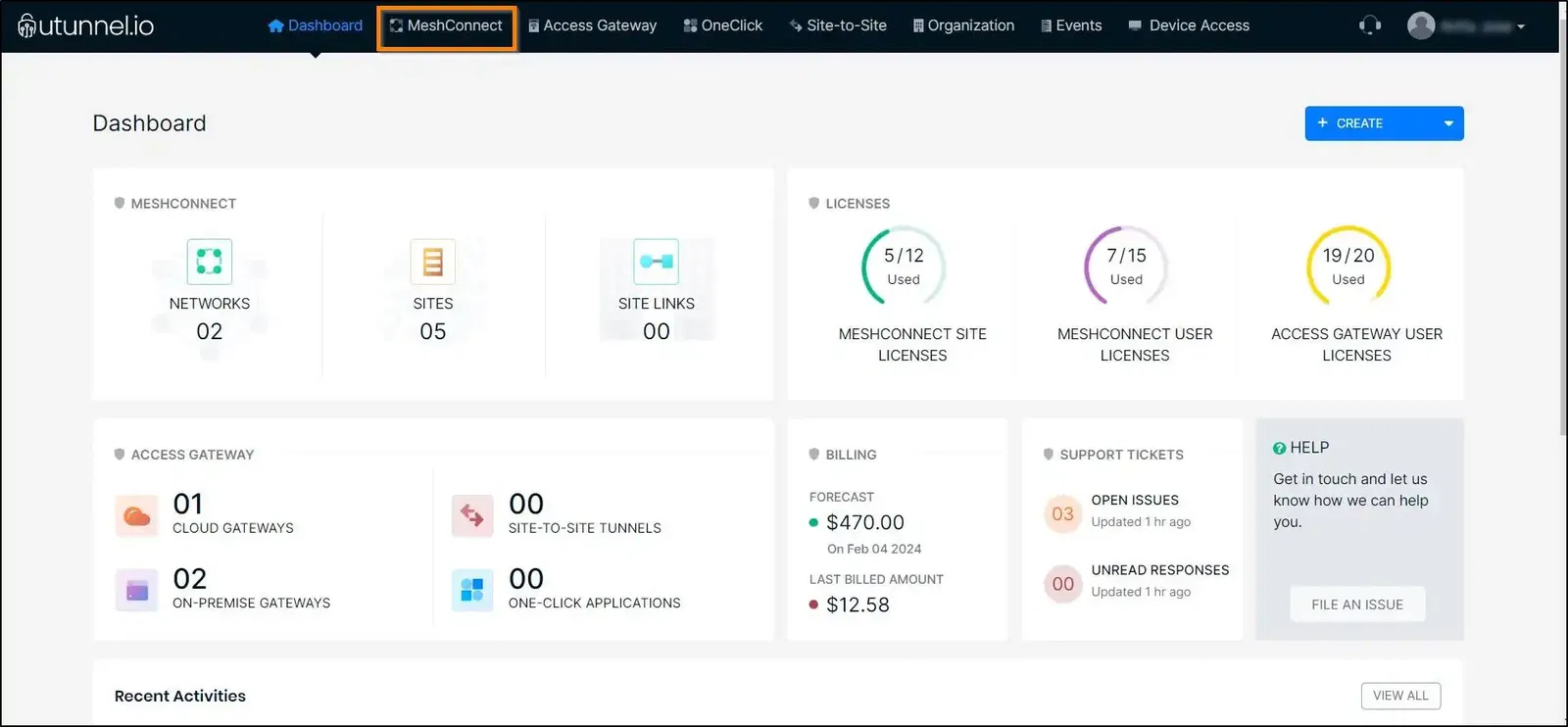Click the Access Gateway user licenses 19/20 gauge
This screenshot has width=1568, height=727.
click(x=1348, y=266)
